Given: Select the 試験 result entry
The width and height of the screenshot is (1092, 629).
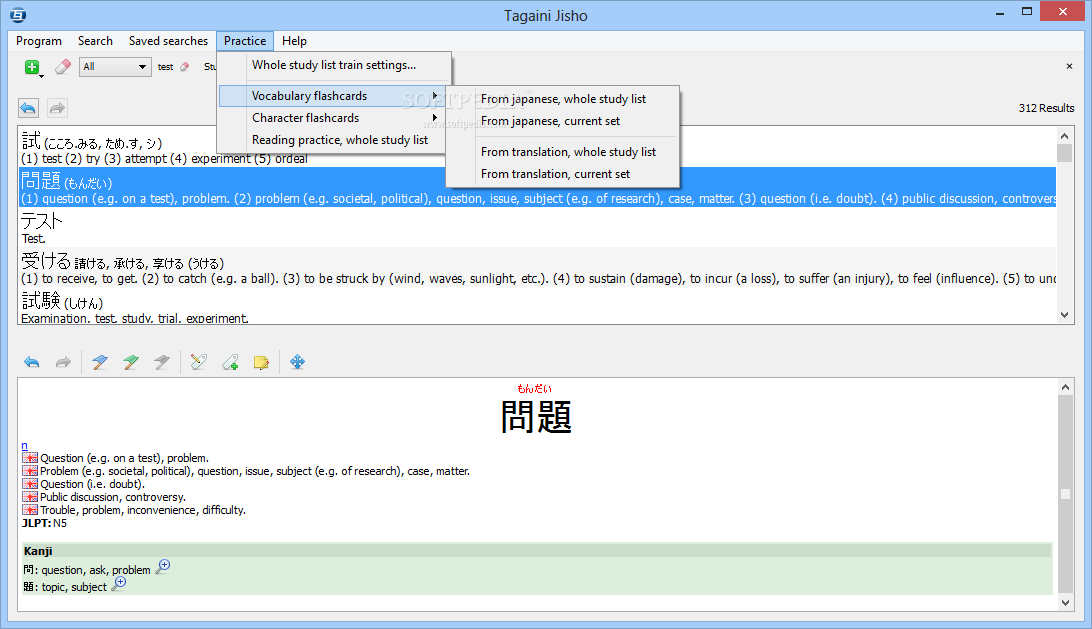Looking at the screenshot, I should [x=537, y=306].
